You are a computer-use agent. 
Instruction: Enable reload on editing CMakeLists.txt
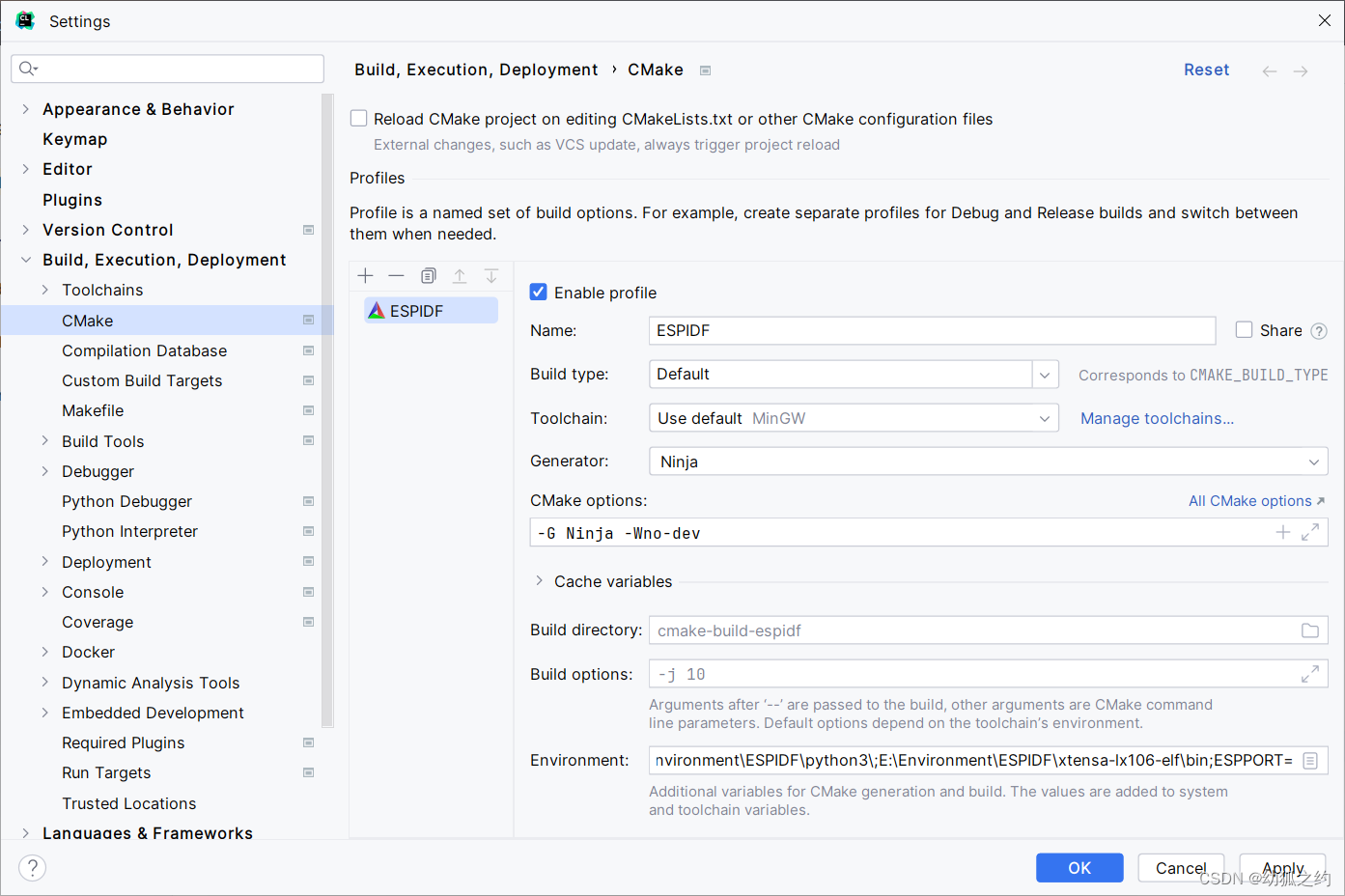pyautogui.click(x=359, y=119)
